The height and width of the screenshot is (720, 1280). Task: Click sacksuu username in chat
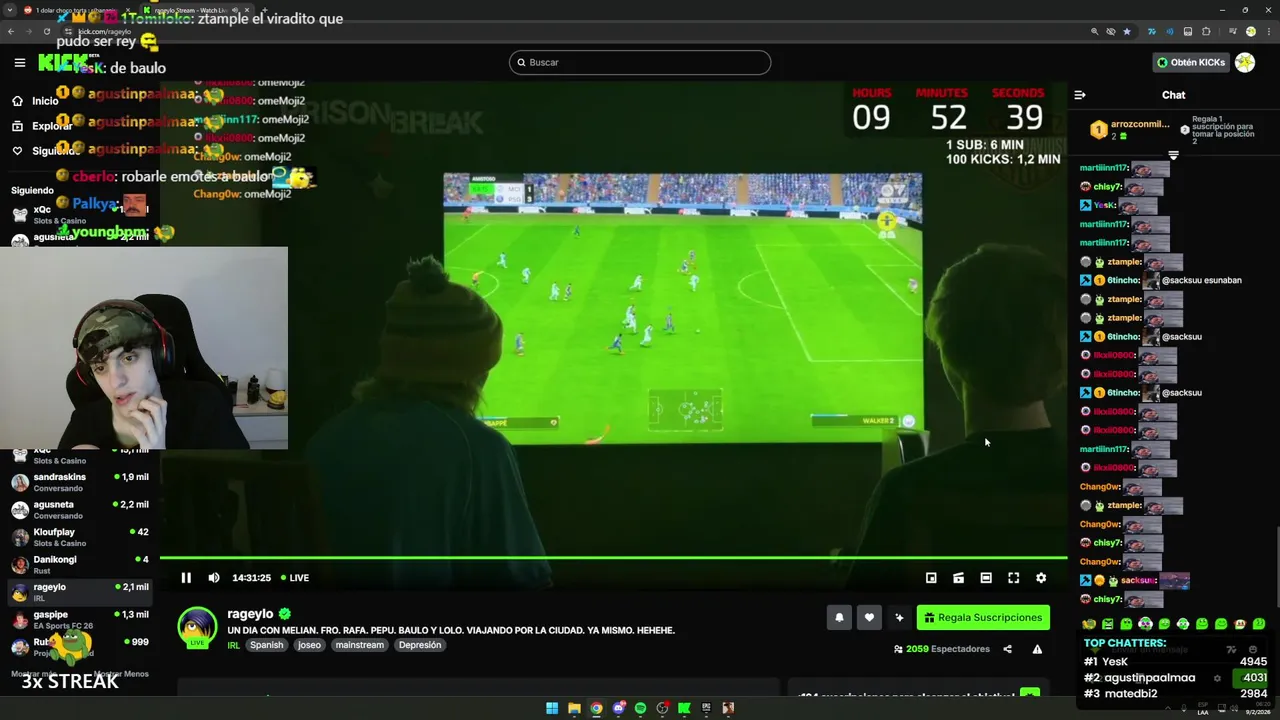[x=1138, y=581]
